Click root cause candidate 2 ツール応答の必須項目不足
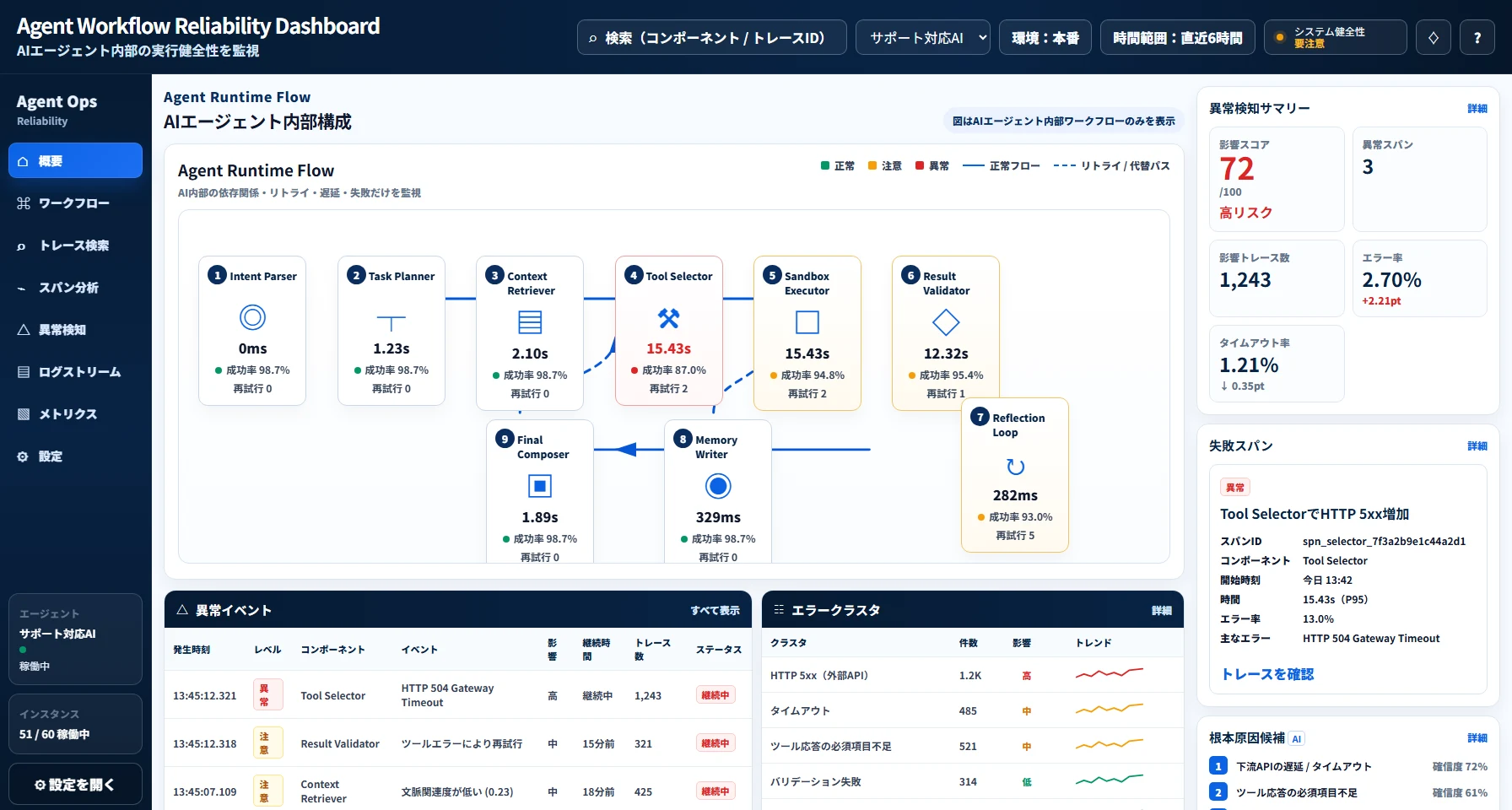 [1348, 792]
